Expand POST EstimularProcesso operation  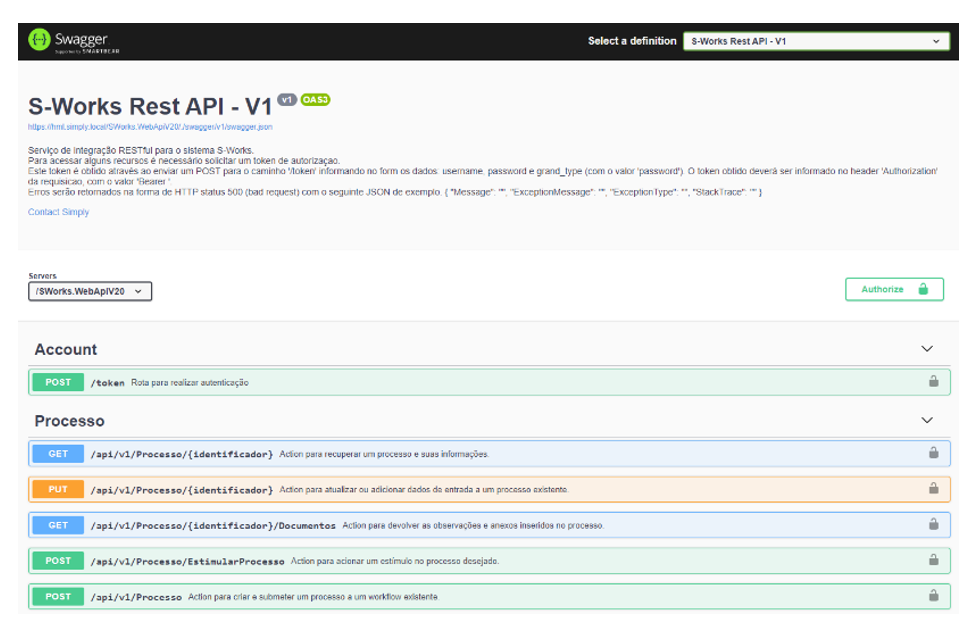click(x=489, y=561)
